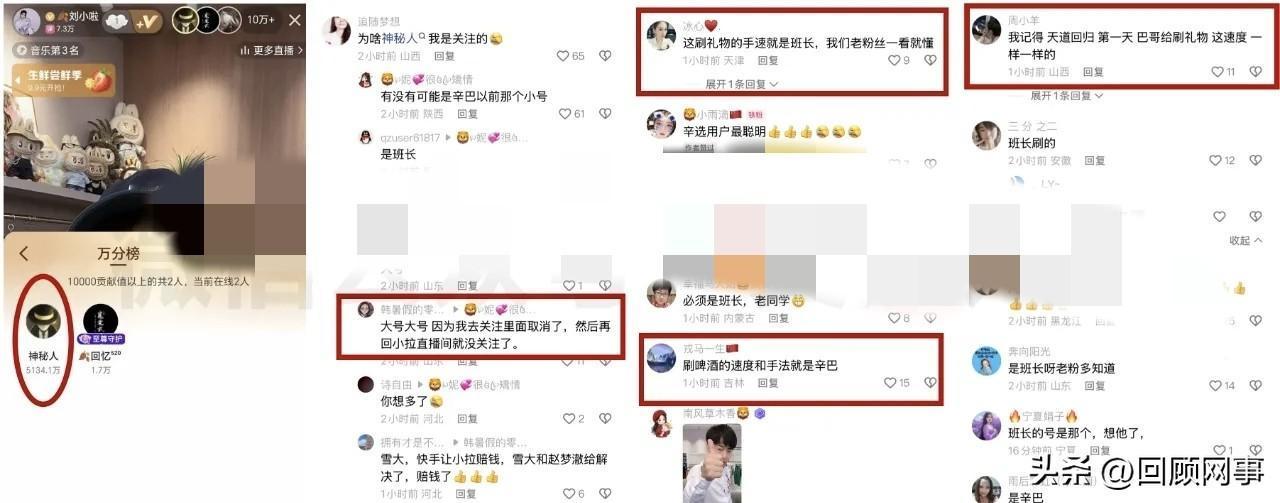Expand 展开1条回复 under 周小羊's comment
This screenshot has width=1280, height=503.
coord(1067,96)
